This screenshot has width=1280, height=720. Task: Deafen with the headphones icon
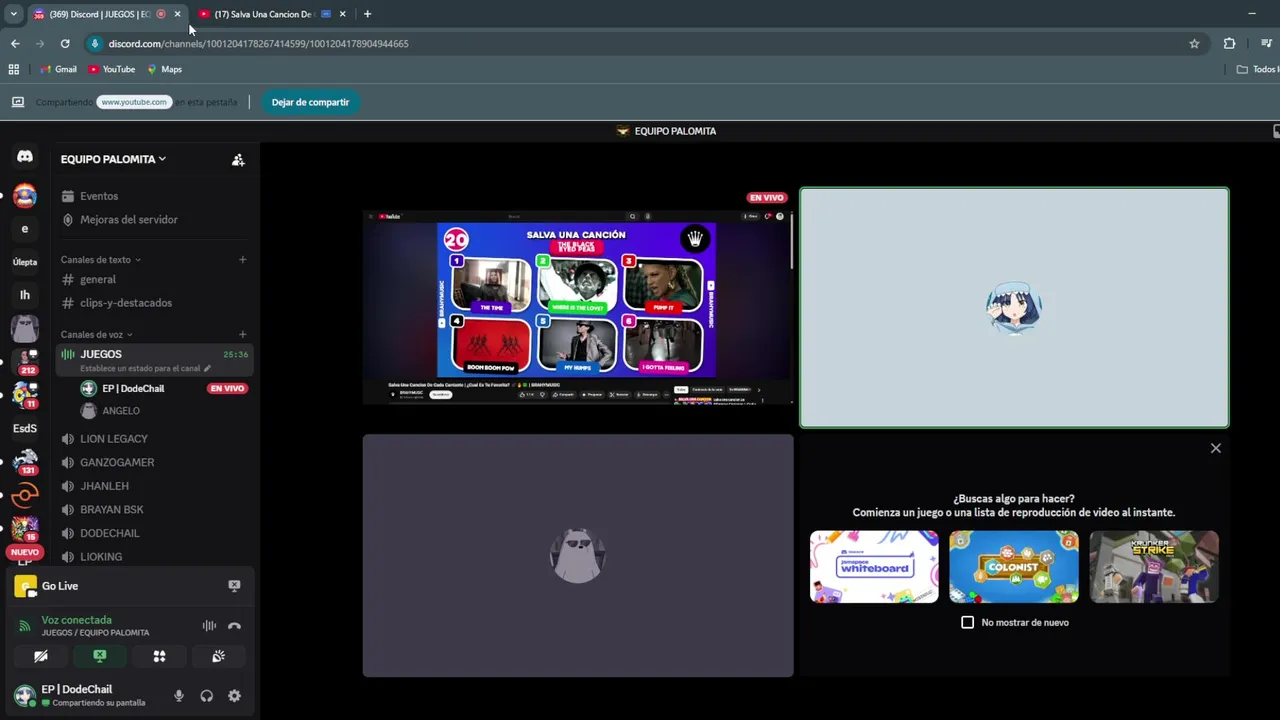207,696
